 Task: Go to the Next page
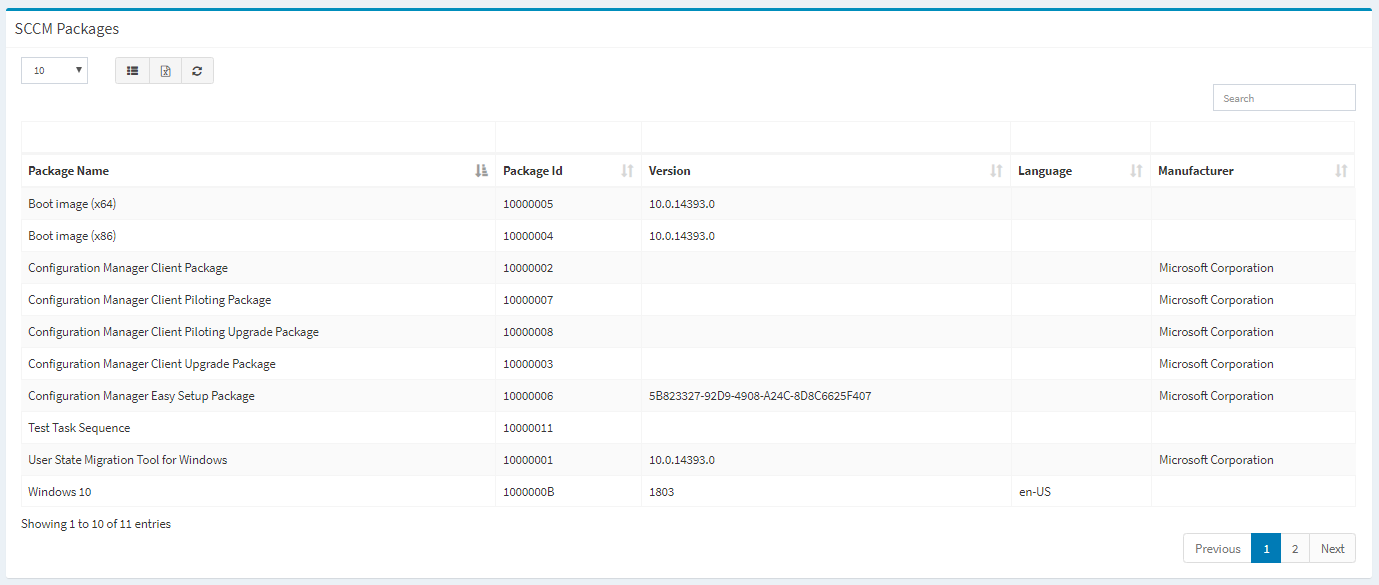[x=1332, y=548]
